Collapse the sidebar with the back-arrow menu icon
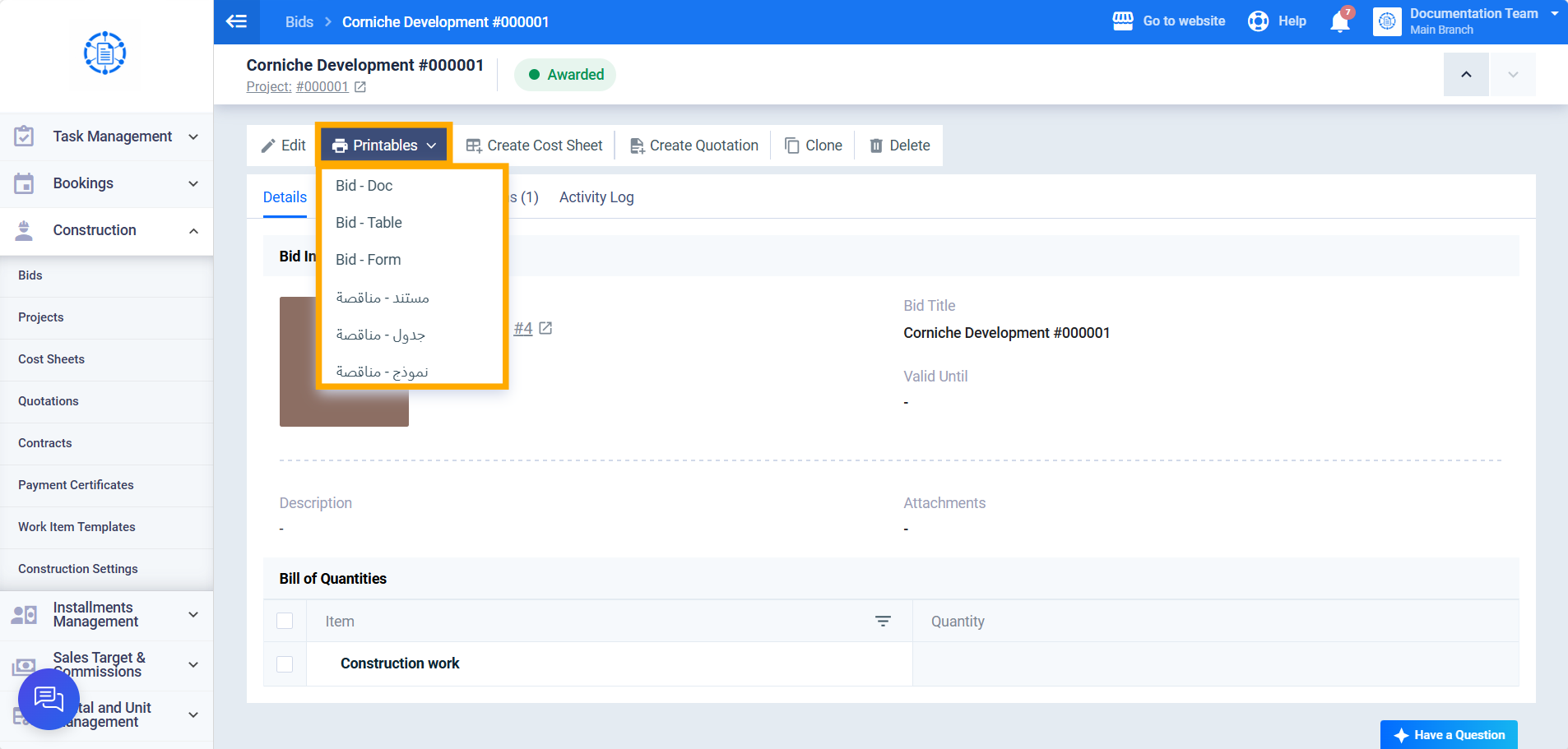 (236, 21)
